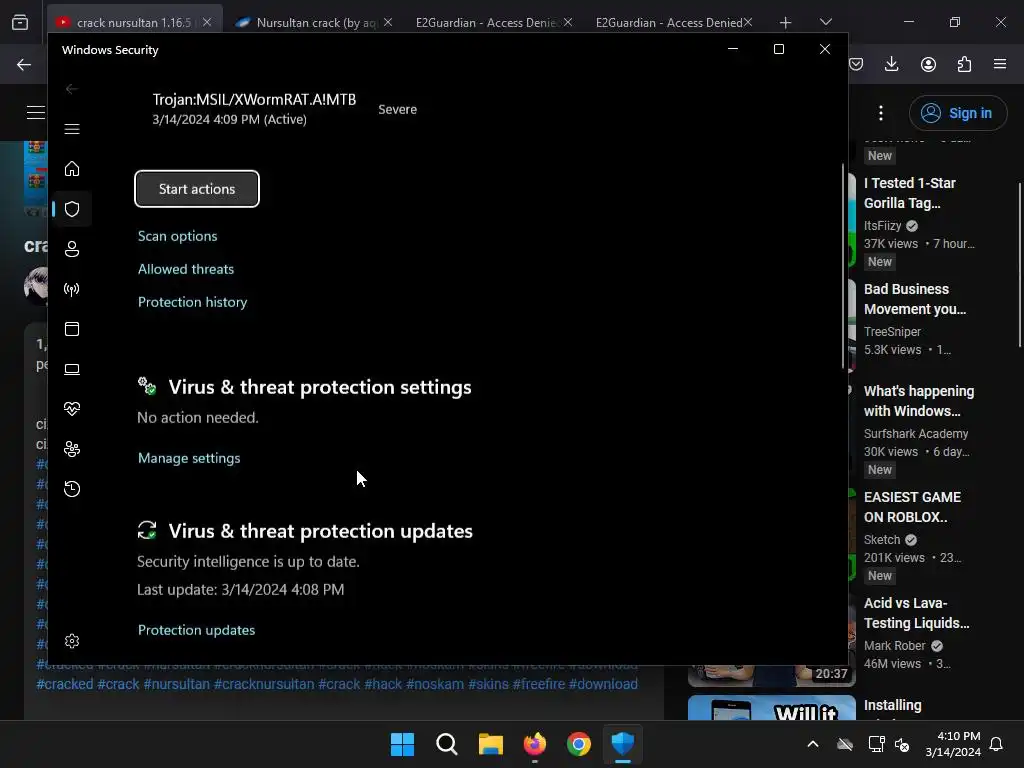Screen dimensions: 1024x768
Task: Open YouTube settings three-dot menu
Action: pos(881,113)
